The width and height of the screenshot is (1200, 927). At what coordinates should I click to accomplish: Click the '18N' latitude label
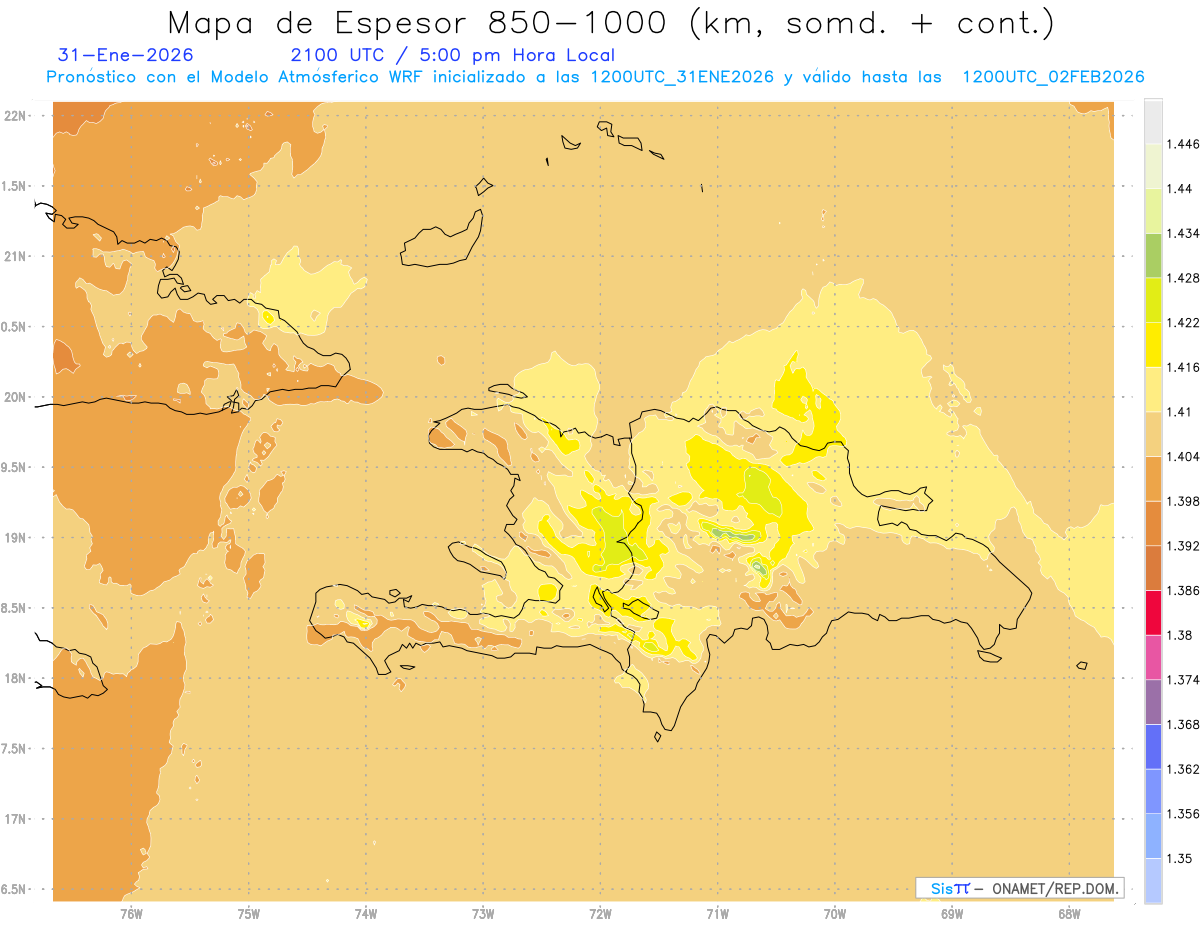point(17,678)
